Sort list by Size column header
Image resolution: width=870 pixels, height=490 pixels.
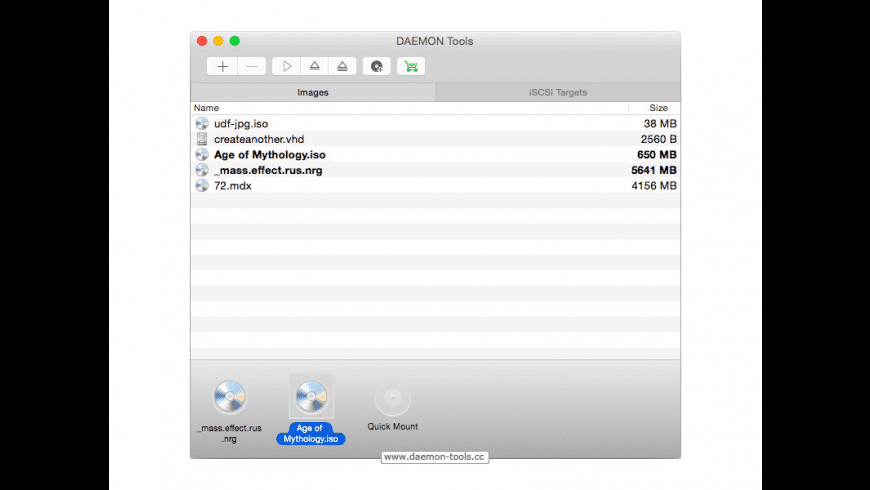pyautogui.click(x=655, y=108)
